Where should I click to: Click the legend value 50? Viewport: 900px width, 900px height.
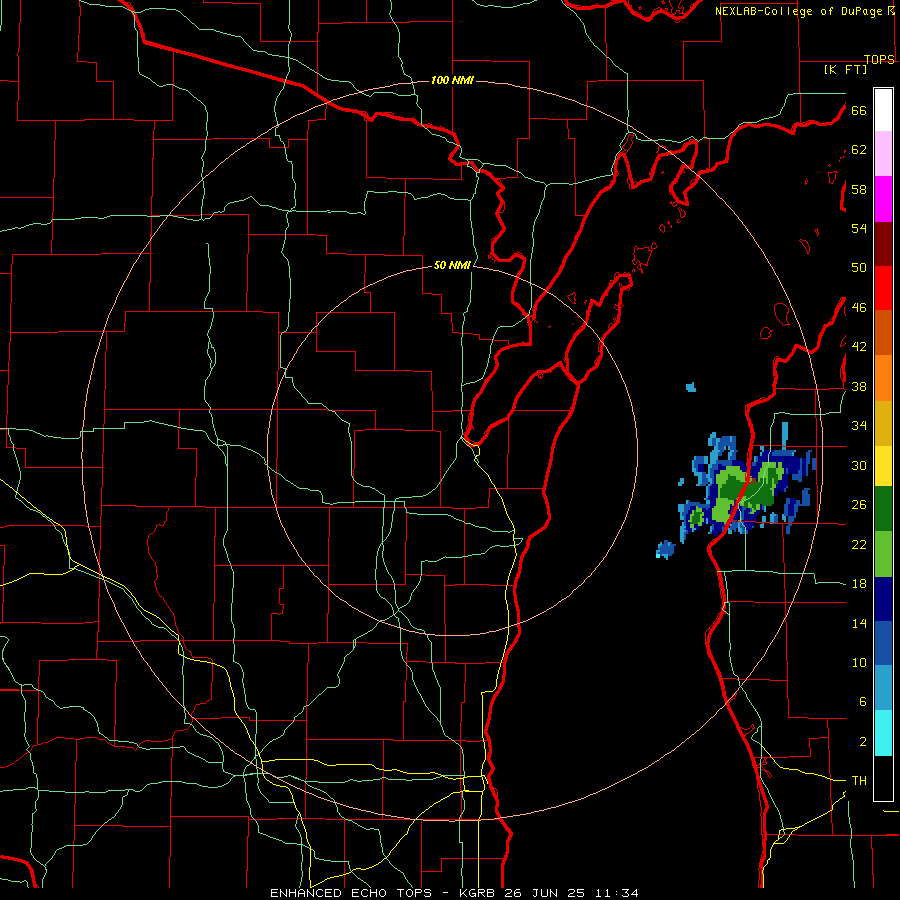(859, 267)
